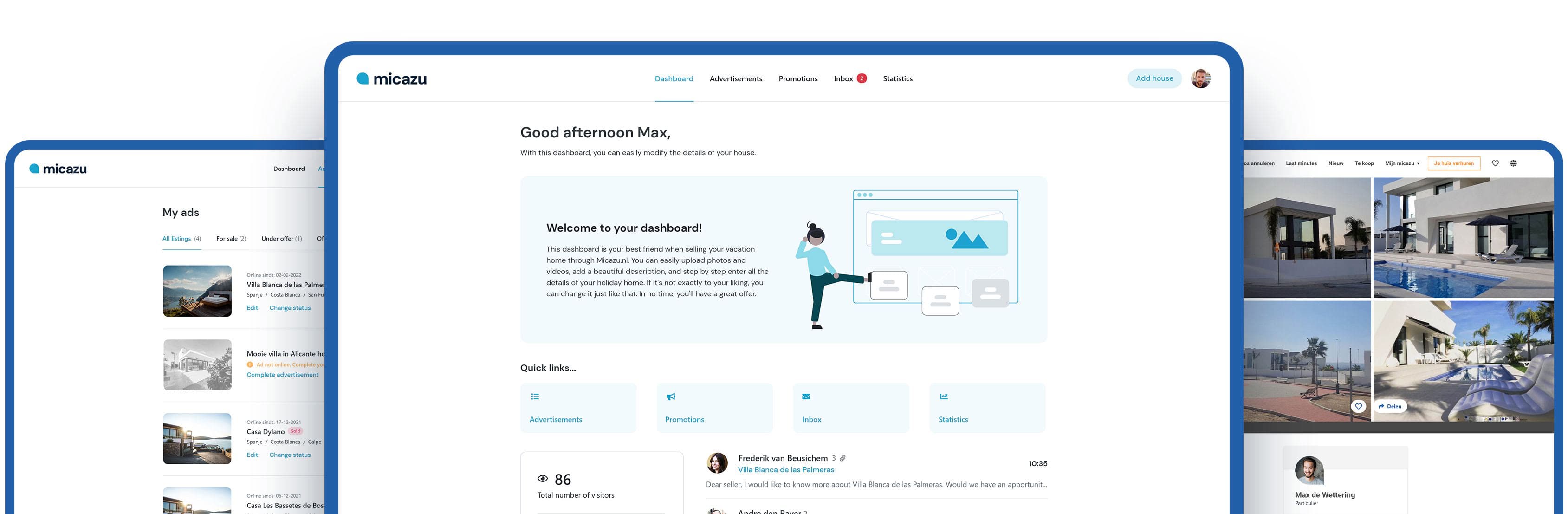1568x514 pixels.
Task: Click Dashboard in the My ads window navigation
Action: tap(289, 169)
